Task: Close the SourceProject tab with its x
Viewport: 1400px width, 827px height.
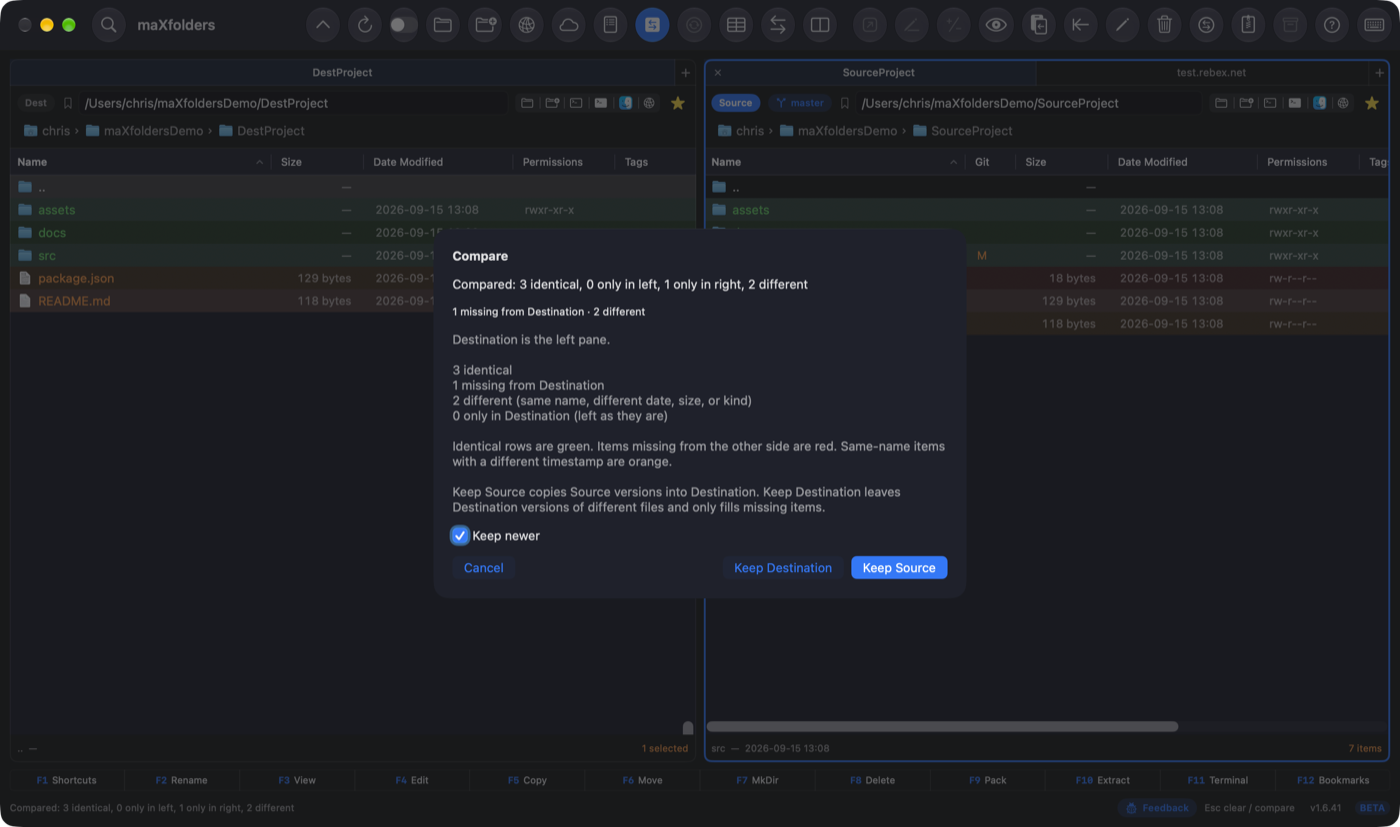Action: click(x=718, y=72)
